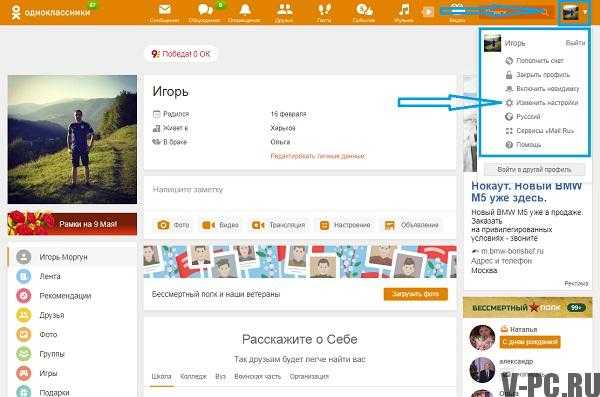600x397 pixels.
Task: Switch to Организация tab
Action: 309,376
